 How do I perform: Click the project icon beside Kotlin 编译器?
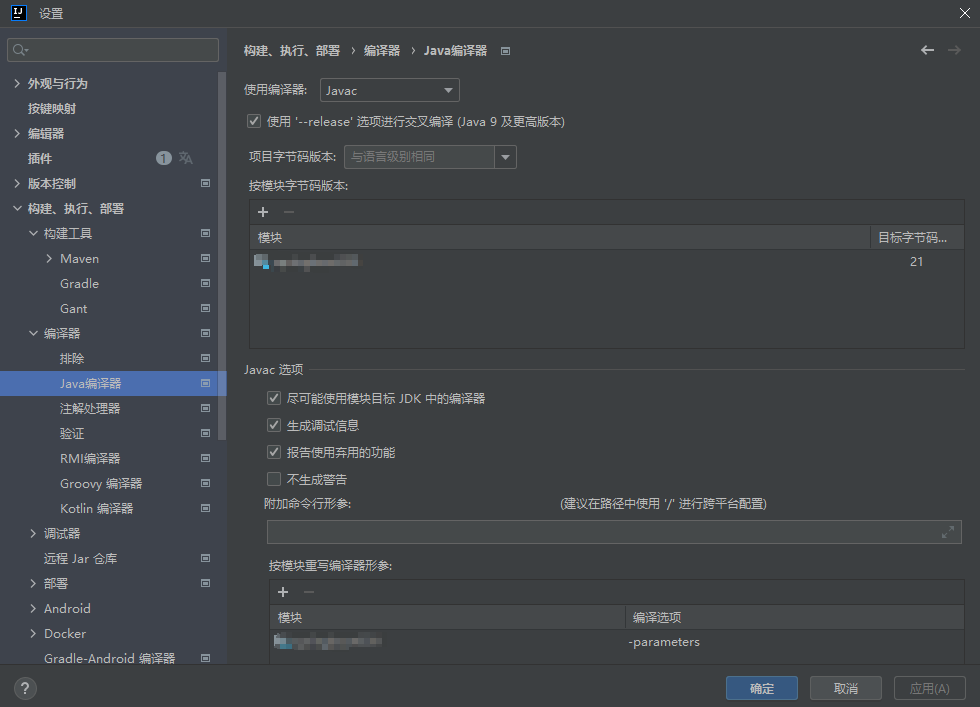205,508
